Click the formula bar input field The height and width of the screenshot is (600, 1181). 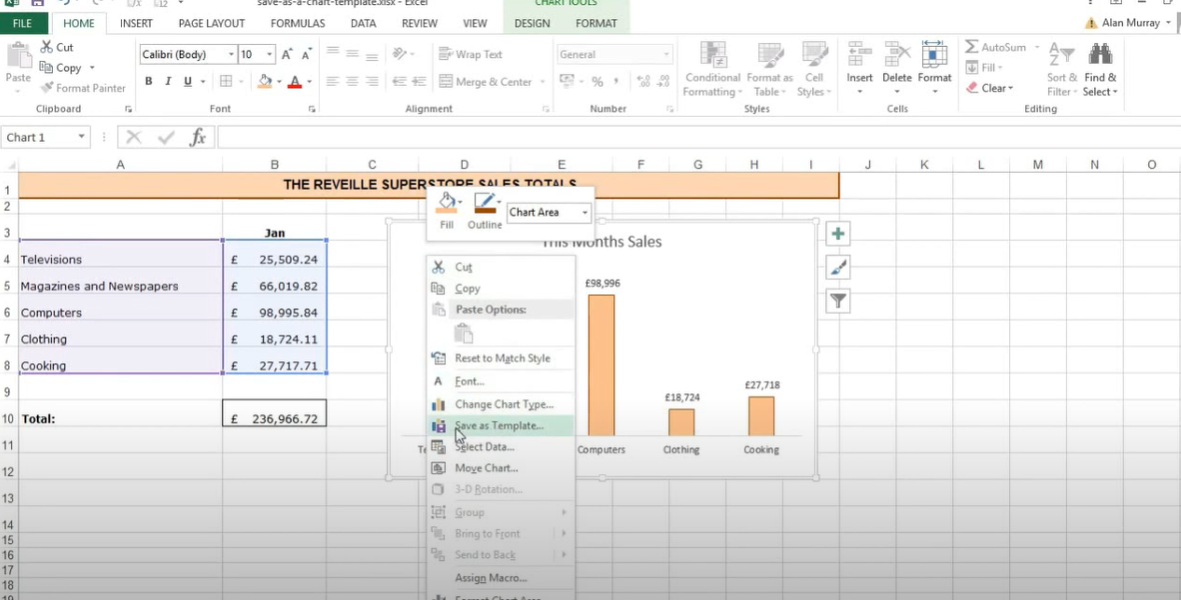[x=697, y=137]
